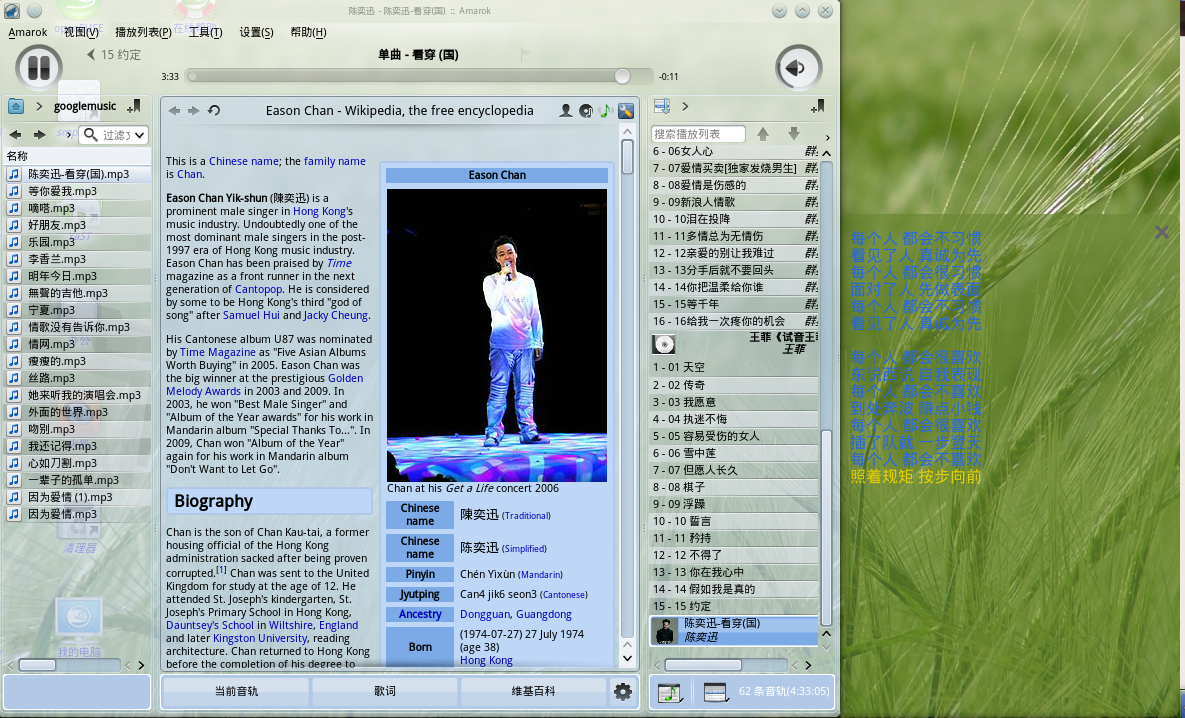Click the Wikipedia article vertical scrollbar
The width and height of the screenshot is (1185, 718).
tap(627, 156)
